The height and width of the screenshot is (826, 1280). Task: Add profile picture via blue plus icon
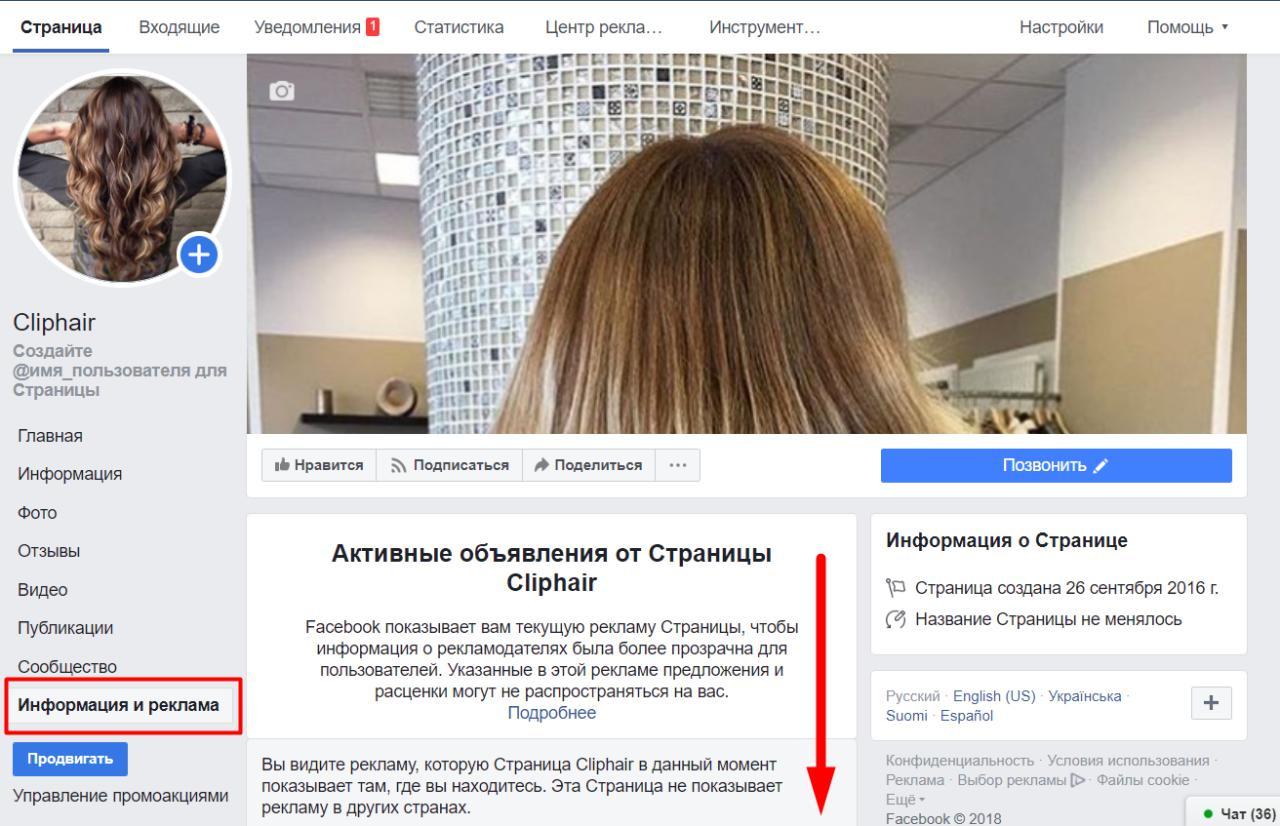tap(201, 255)
